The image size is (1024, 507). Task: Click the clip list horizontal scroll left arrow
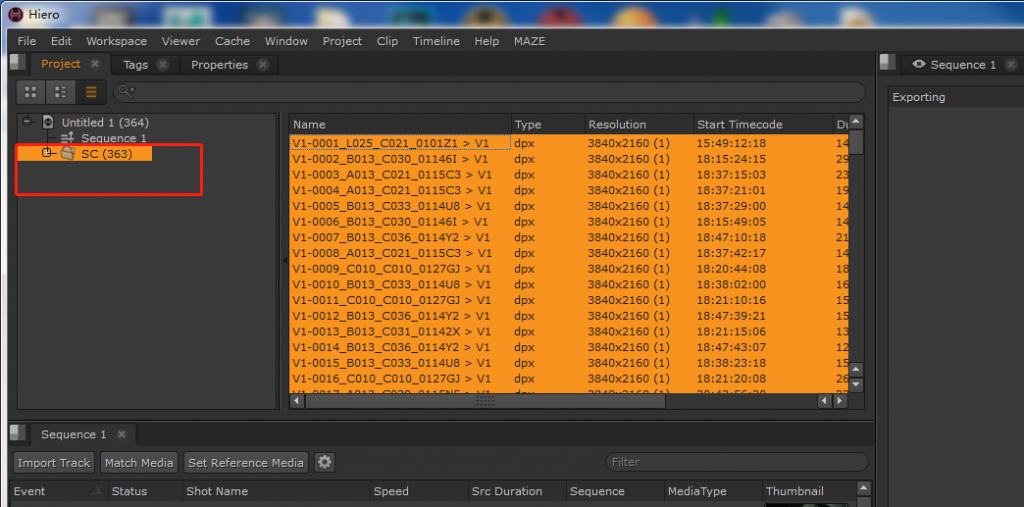click(297, 401)
